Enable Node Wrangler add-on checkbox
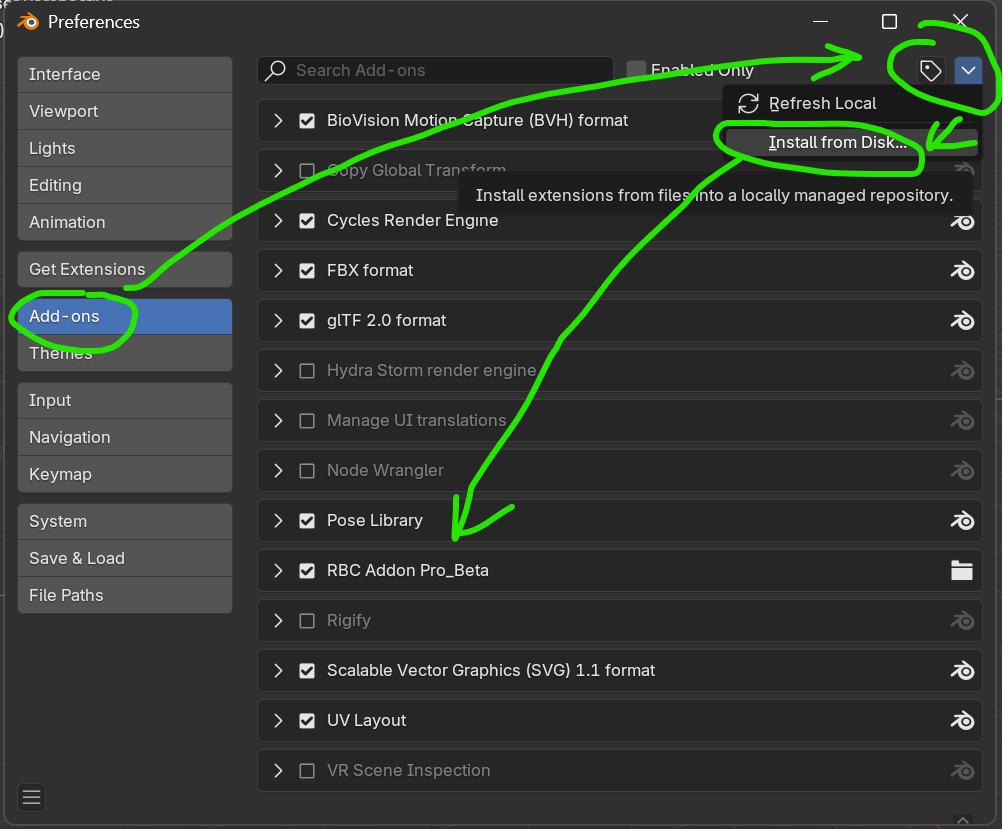Viewport: 1003px width, 829px height. (307, 471)
